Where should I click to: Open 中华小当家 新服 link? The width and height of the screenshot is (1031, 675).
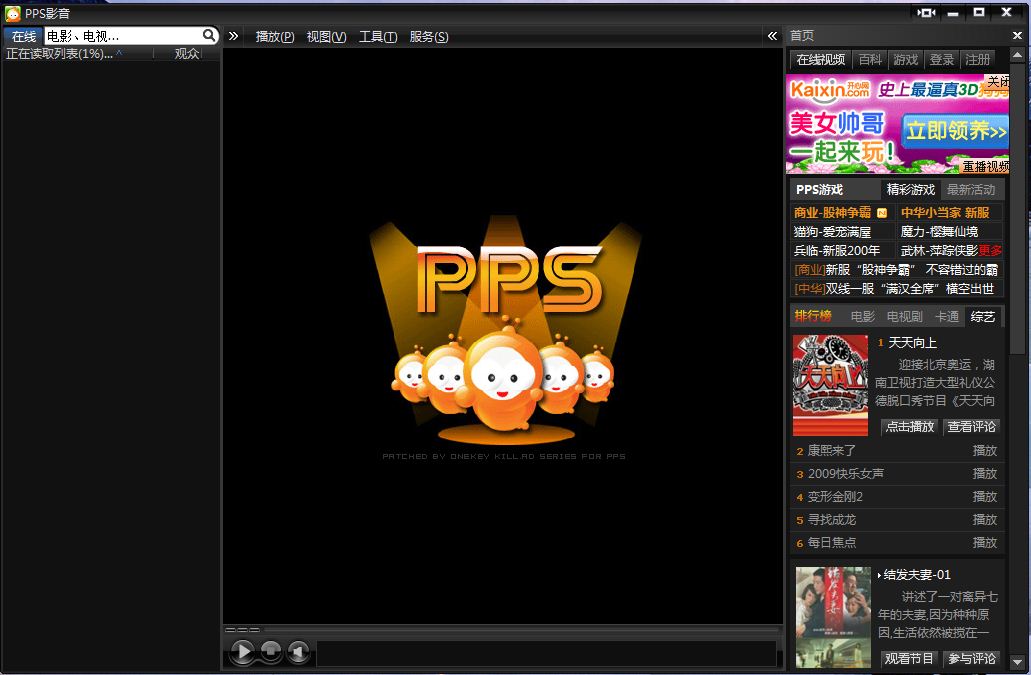(x=945, y=212)
